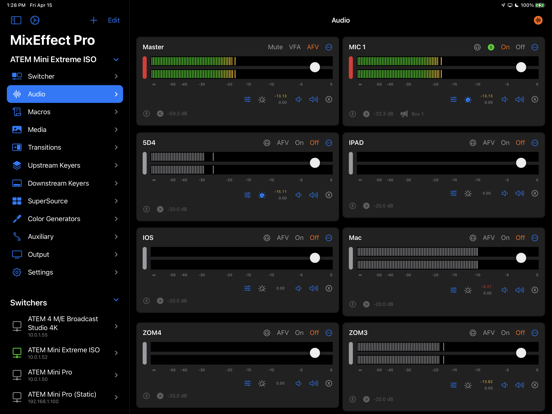Set Mac to AFV

click(489, 238)
